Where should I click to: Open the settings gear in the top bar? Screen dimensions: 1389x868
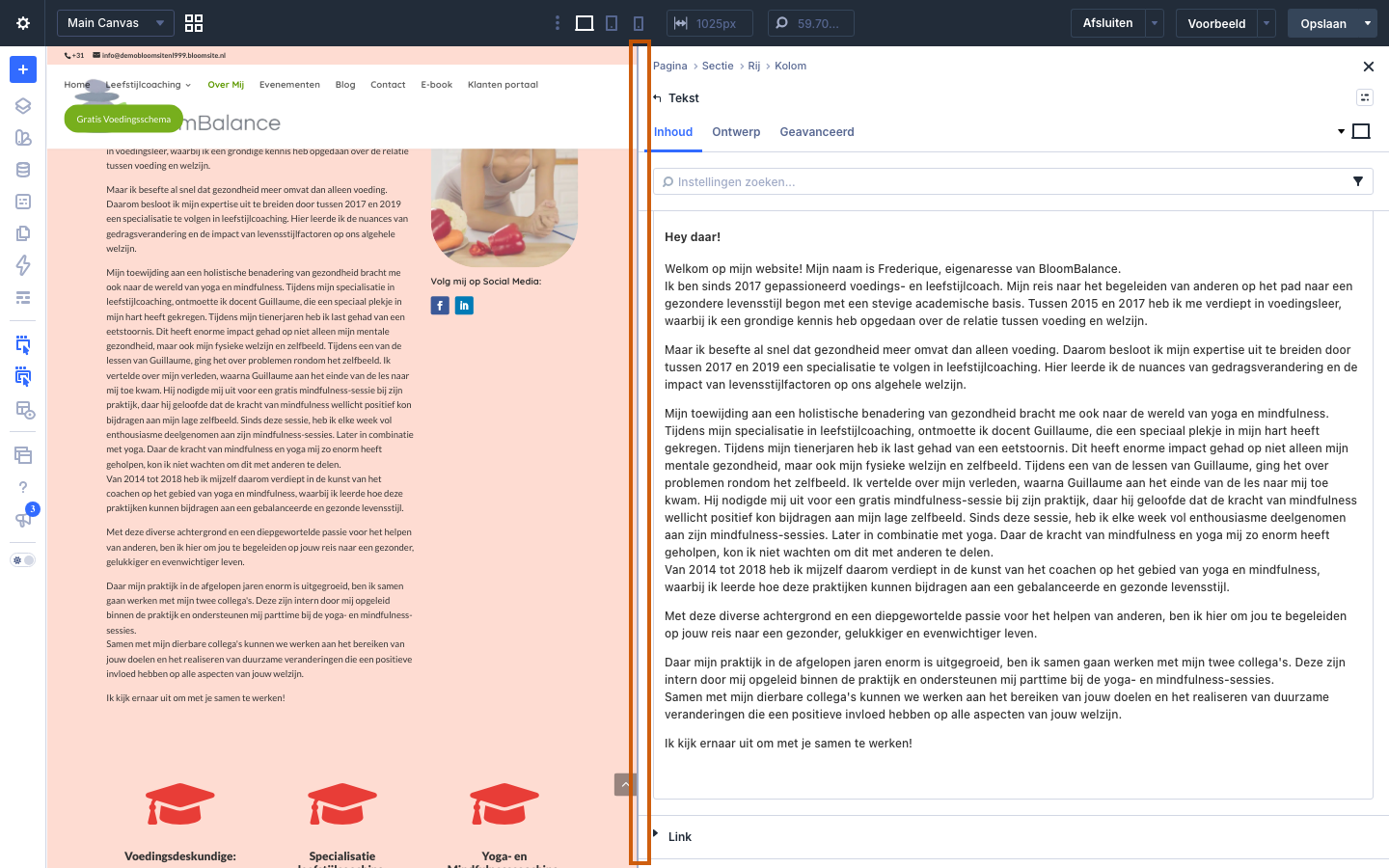23,23
